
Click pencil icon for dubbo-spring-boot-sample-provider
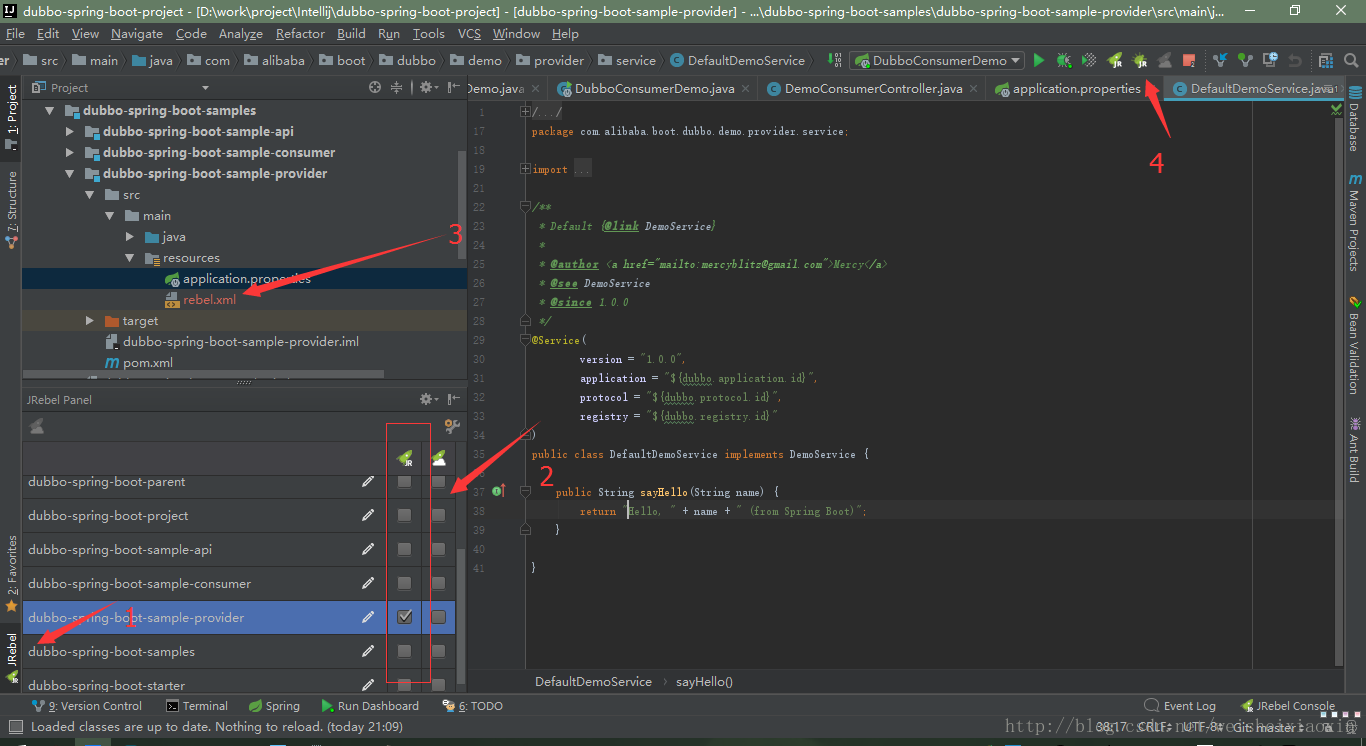click(369, 618)
